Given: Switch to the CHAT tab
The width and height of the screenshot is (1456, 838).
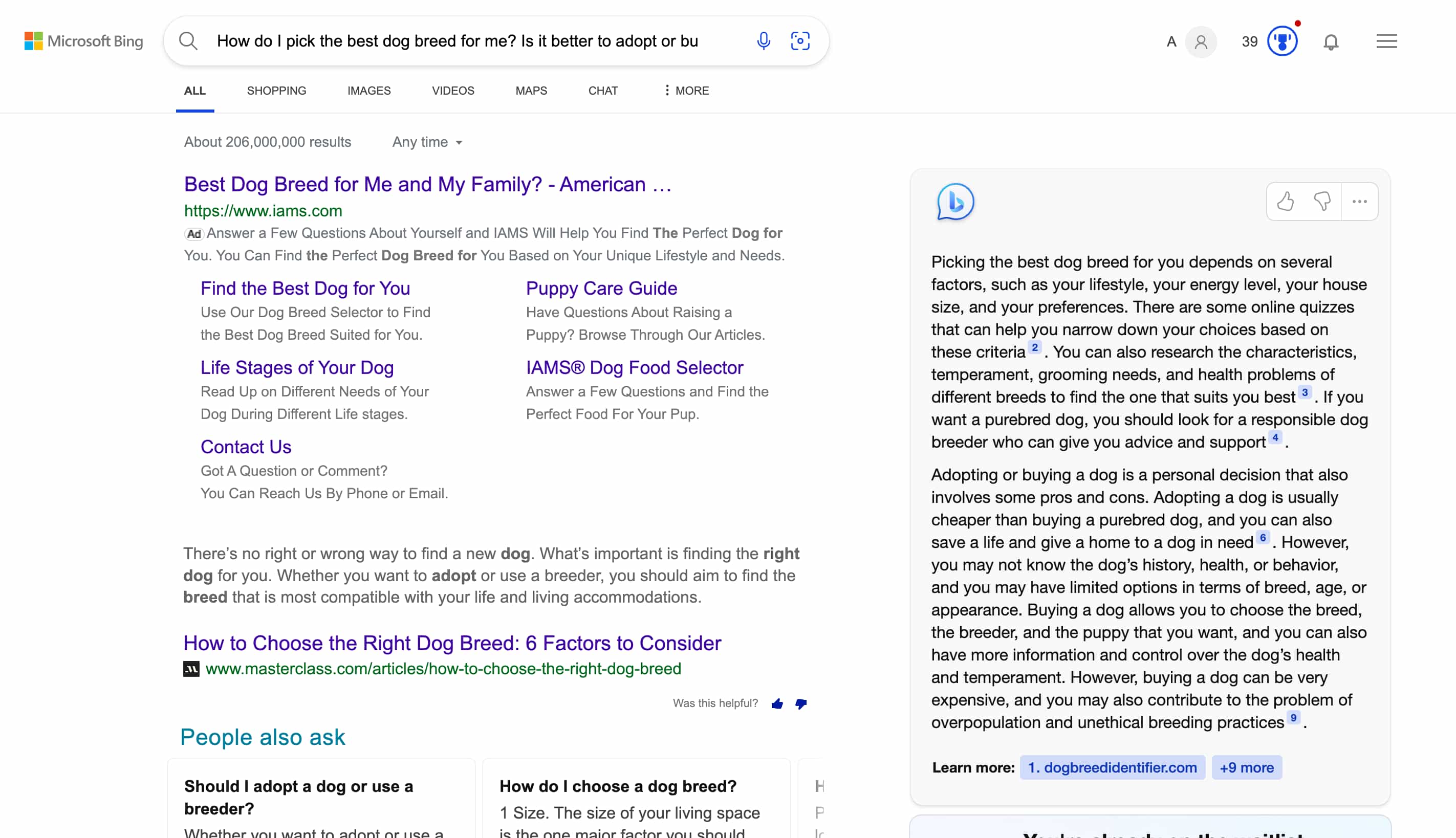Looking at the screenshot, I should point(602,91).
